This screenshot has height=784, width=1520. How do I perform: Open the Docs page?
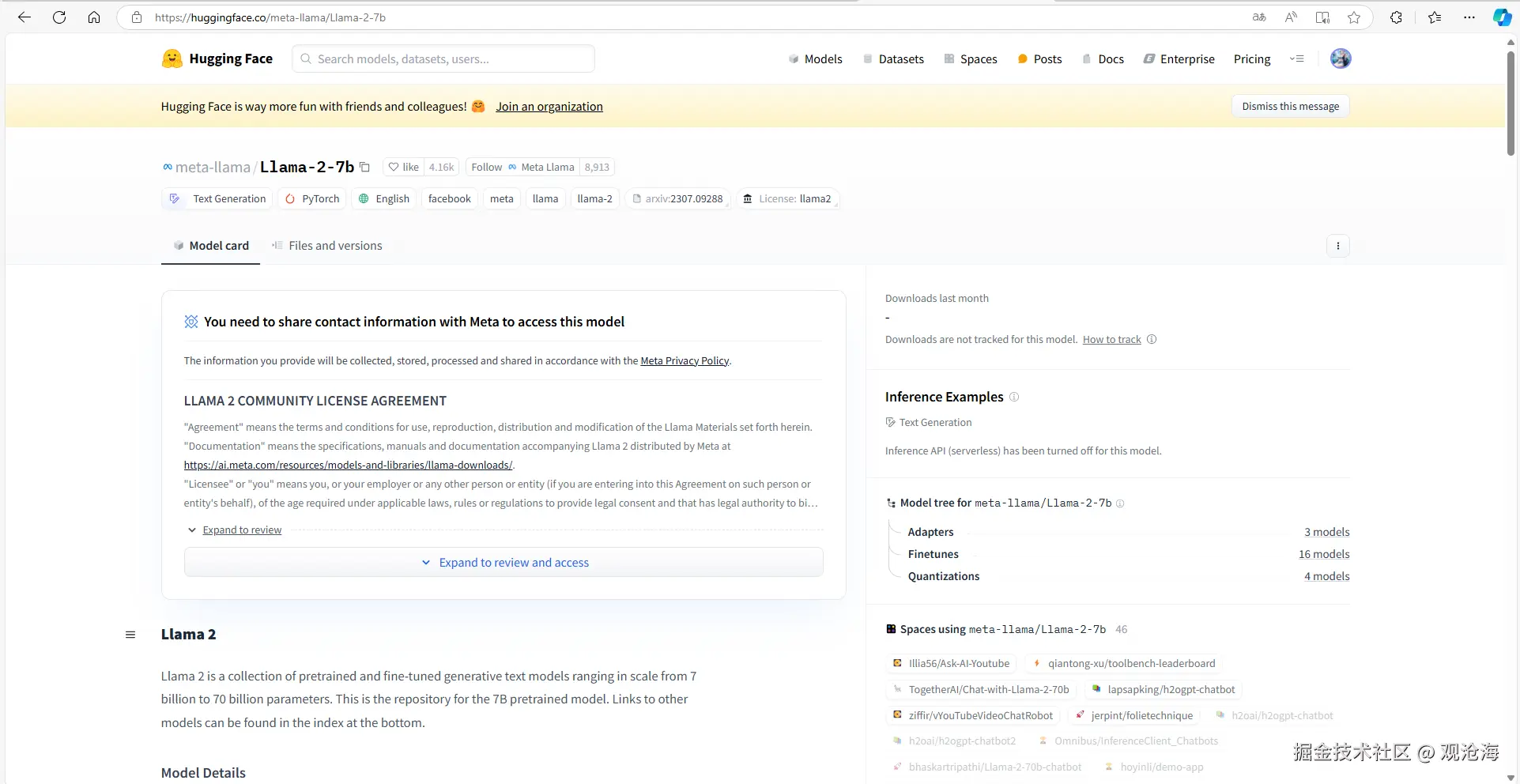pos(1103,58)
